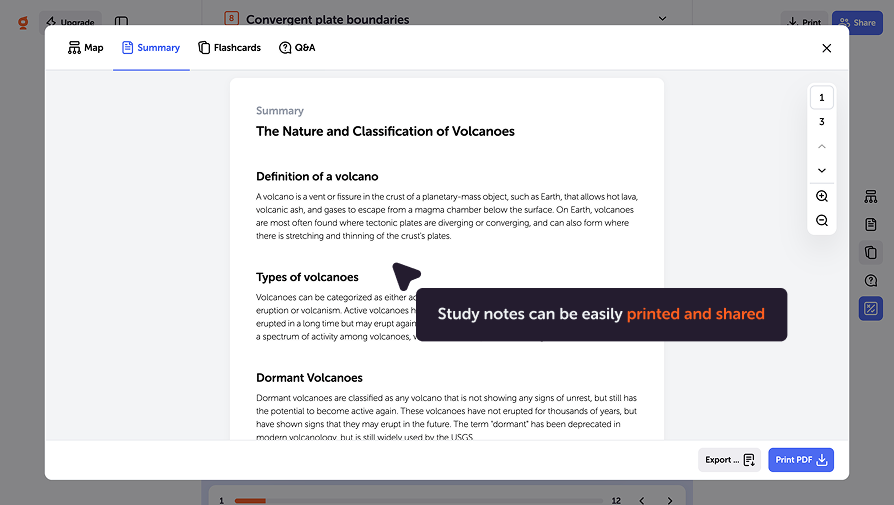
Task: Go to previous page with up chevron
Action: (x=822, y=146)
